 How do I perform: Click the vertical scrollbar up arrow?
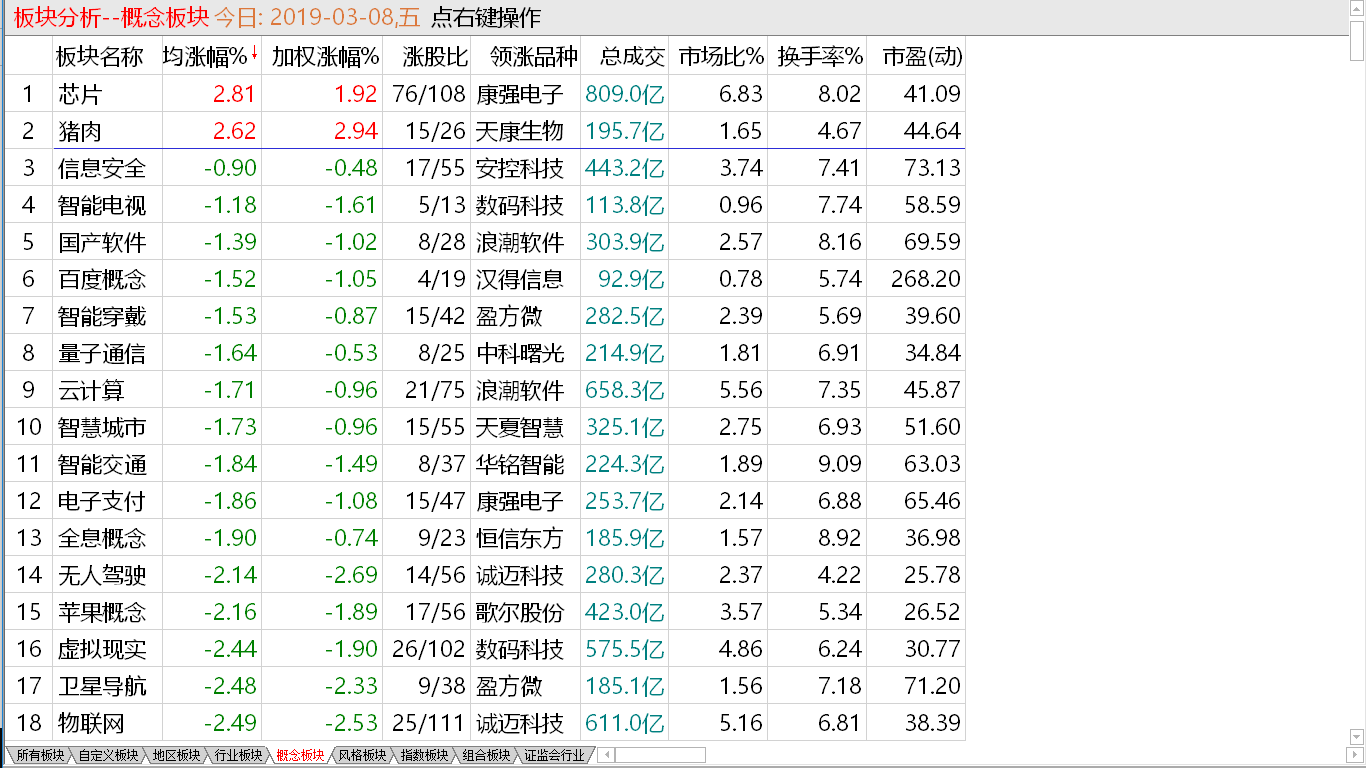click(x=1356, y=12)
